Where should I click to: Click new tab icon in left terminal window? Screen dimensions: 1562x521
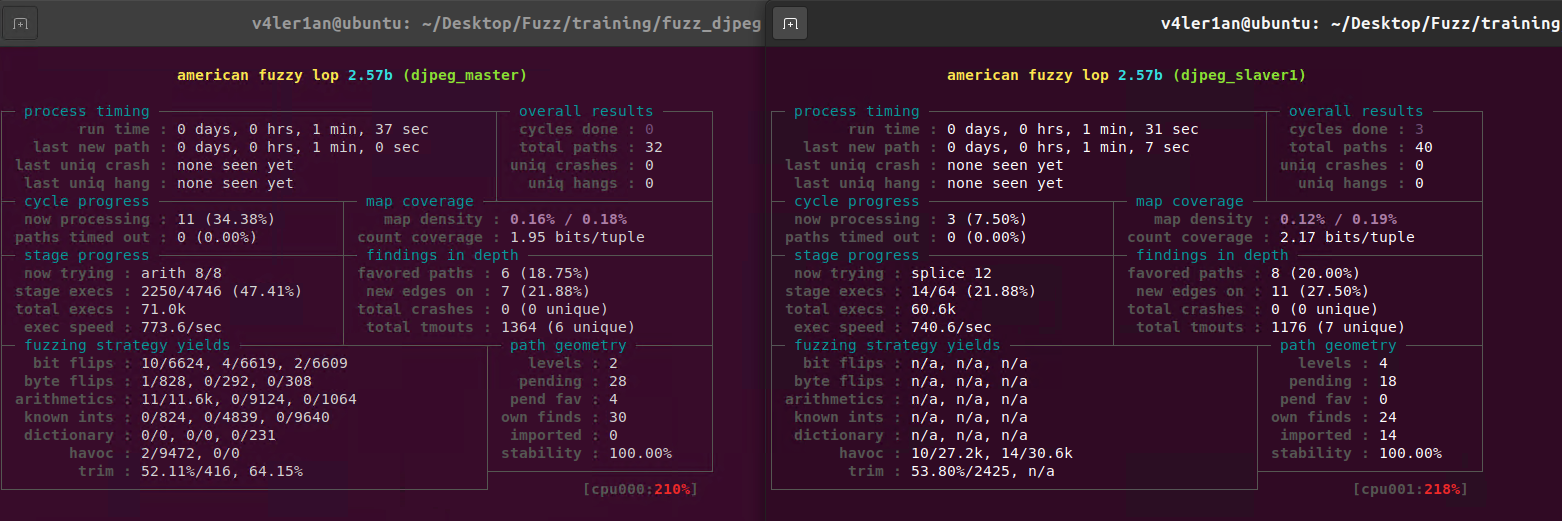click(x=20, y=23)
